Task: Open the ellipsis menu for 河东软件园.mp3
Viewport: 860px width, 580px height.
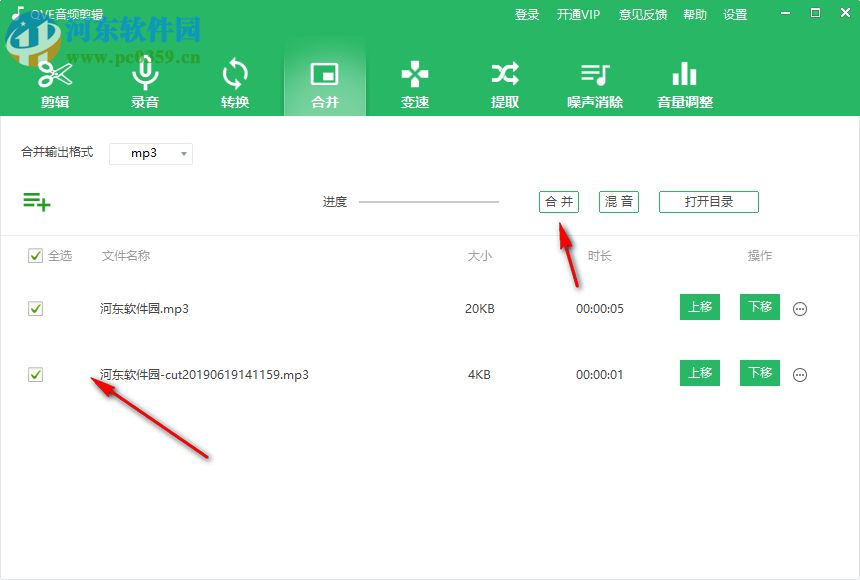Action: pyautogui.click(x=800, y=308)
